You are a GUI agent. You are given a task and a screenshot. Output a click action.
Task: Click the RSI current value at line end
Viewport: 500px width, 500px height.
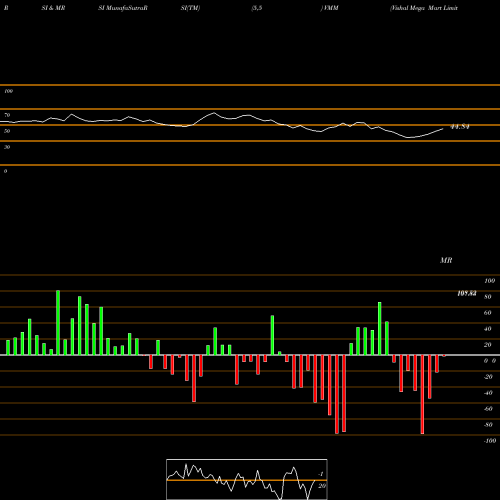click(x=460, y=127)
